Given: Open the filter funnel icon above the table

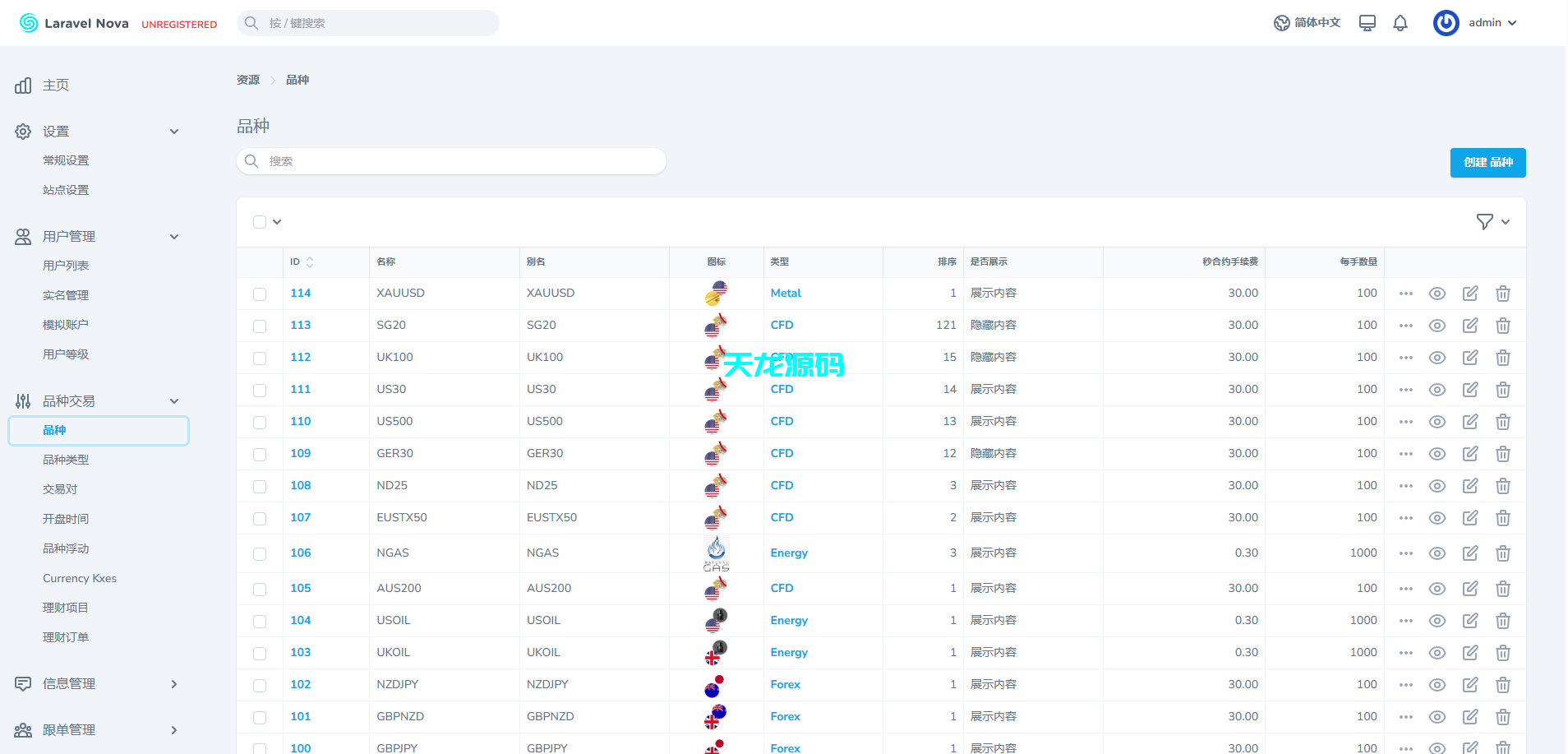Looking at the screenshot, I should coord(1483,221).
